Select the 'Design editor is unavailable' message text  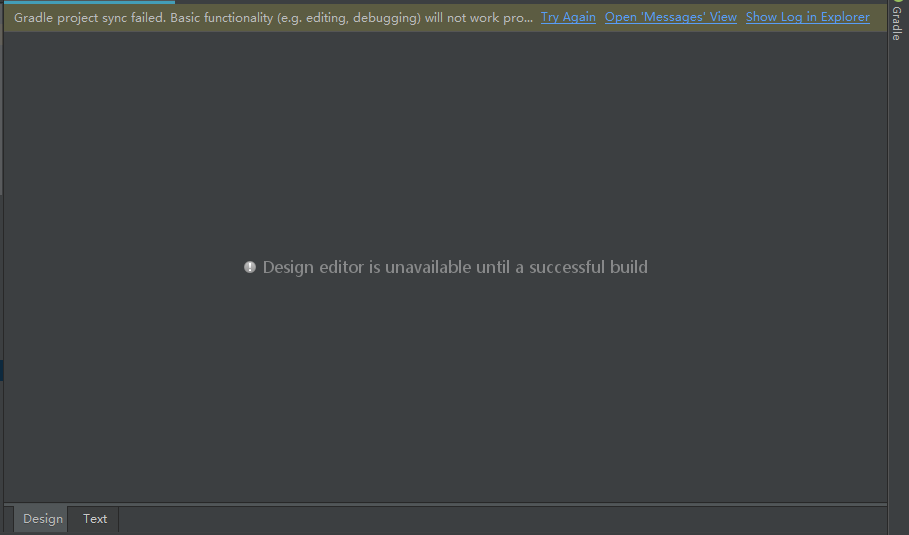455,267
